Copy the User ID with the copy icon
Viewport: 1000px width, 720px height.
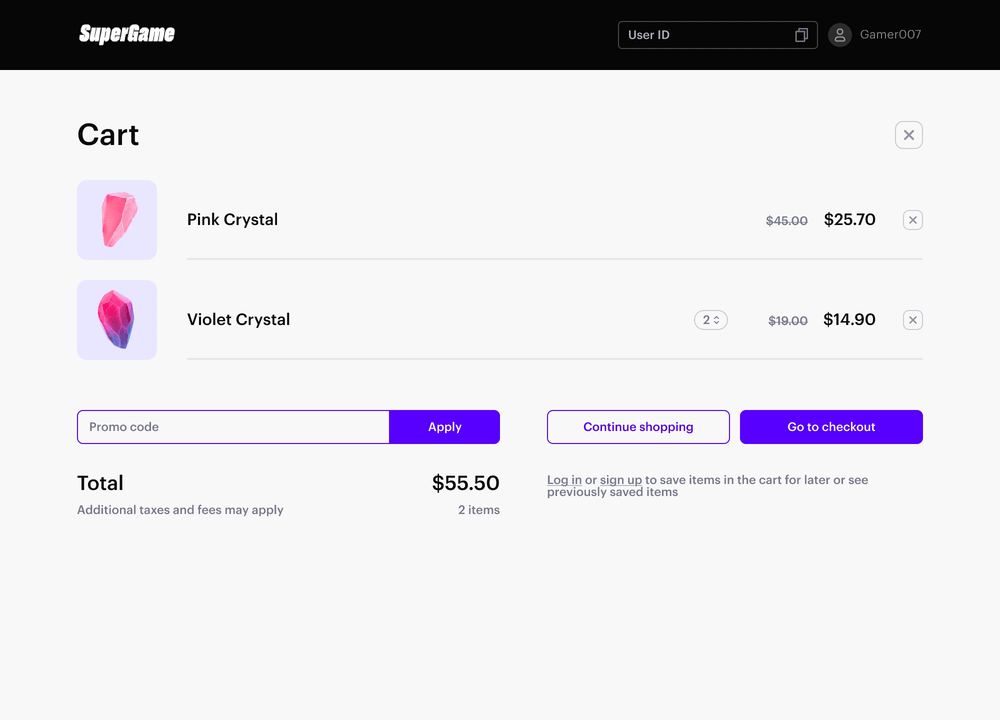[x=801, y=35]
